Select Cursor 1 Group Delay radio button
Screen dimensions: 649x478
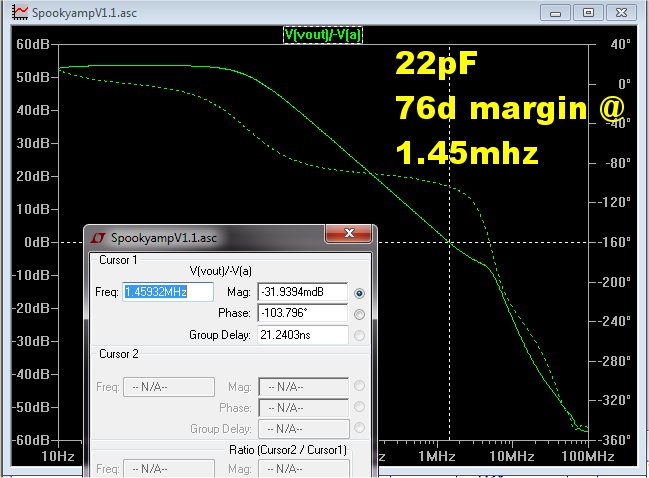coord(359,336)
